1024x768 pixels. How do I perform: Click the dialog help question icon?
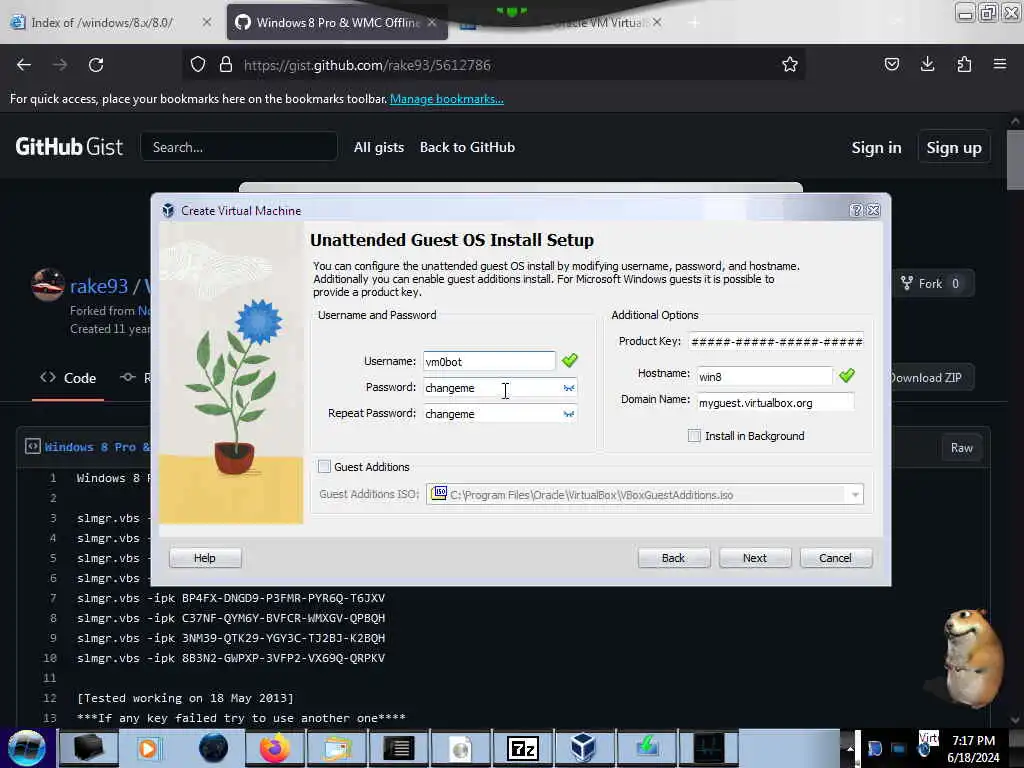[x=856, y=210]
